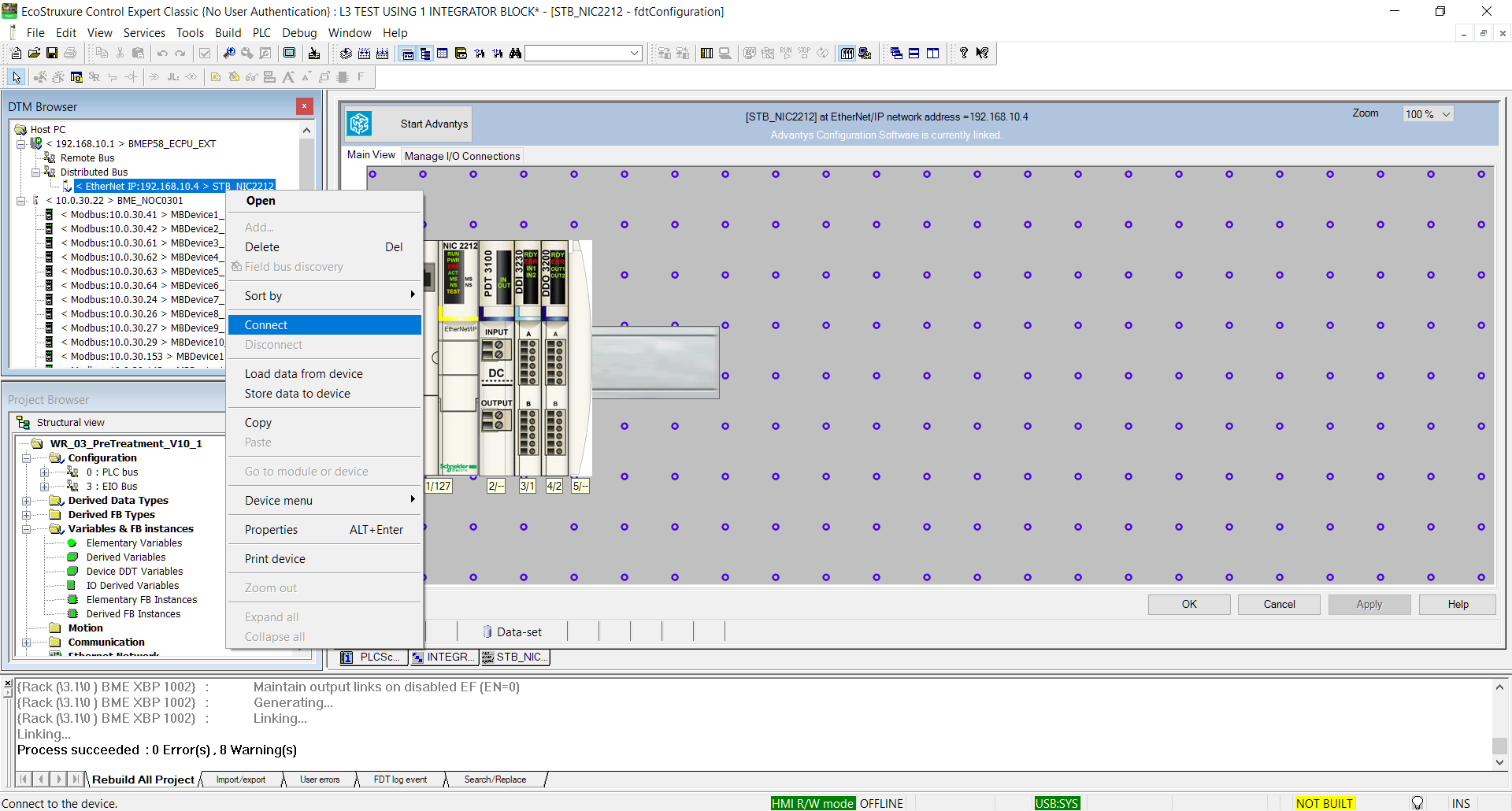Click the Tile horizontally icon
Image resolution: width=1512 pixels, height=811 pixels.
pyautogui.click(x=914, y=53)
